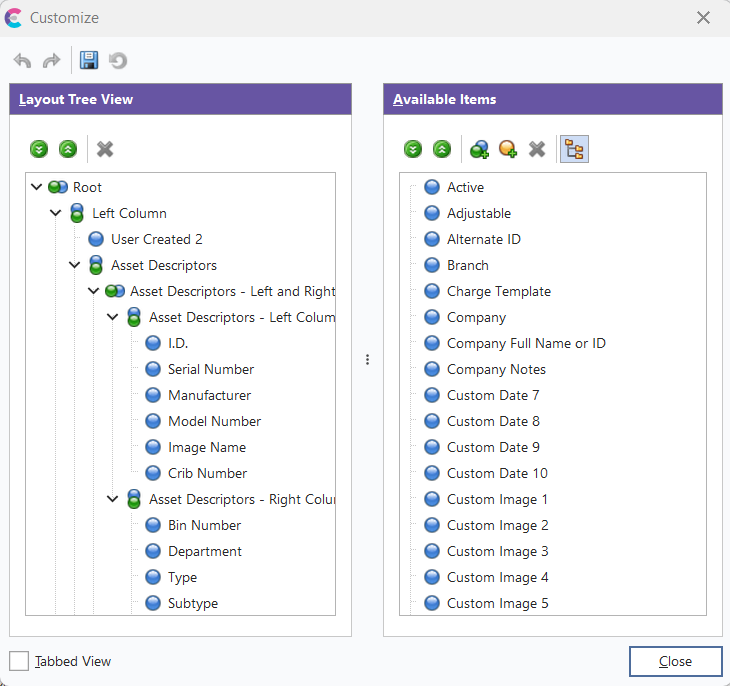
Task: Enable the Tabbed View checkbox
Action: [19, 661]
